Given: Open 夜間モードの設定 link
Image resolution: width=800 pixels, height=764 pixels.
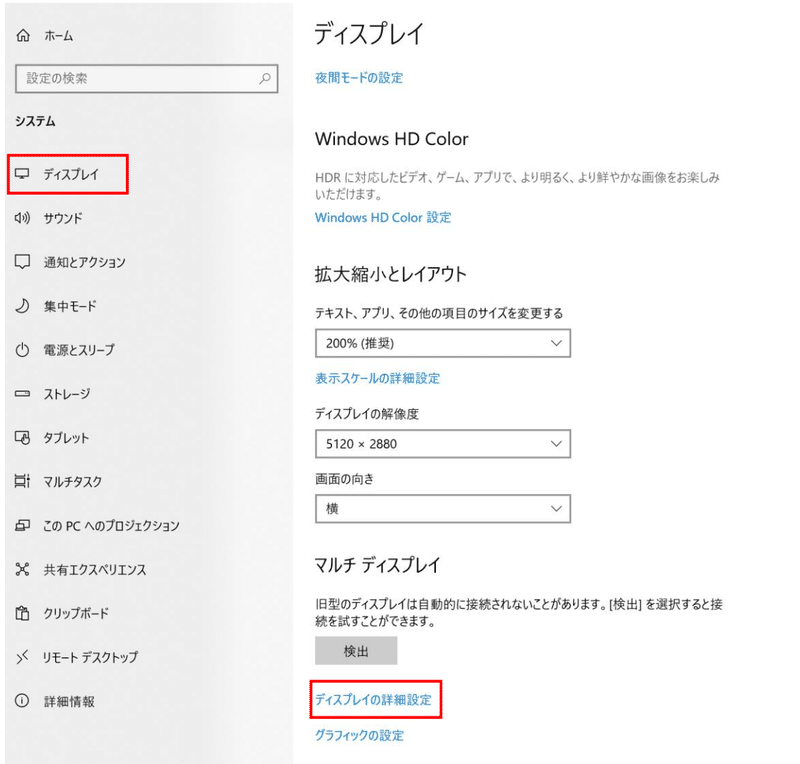Looking at the screenshot, I should (359, 78).
